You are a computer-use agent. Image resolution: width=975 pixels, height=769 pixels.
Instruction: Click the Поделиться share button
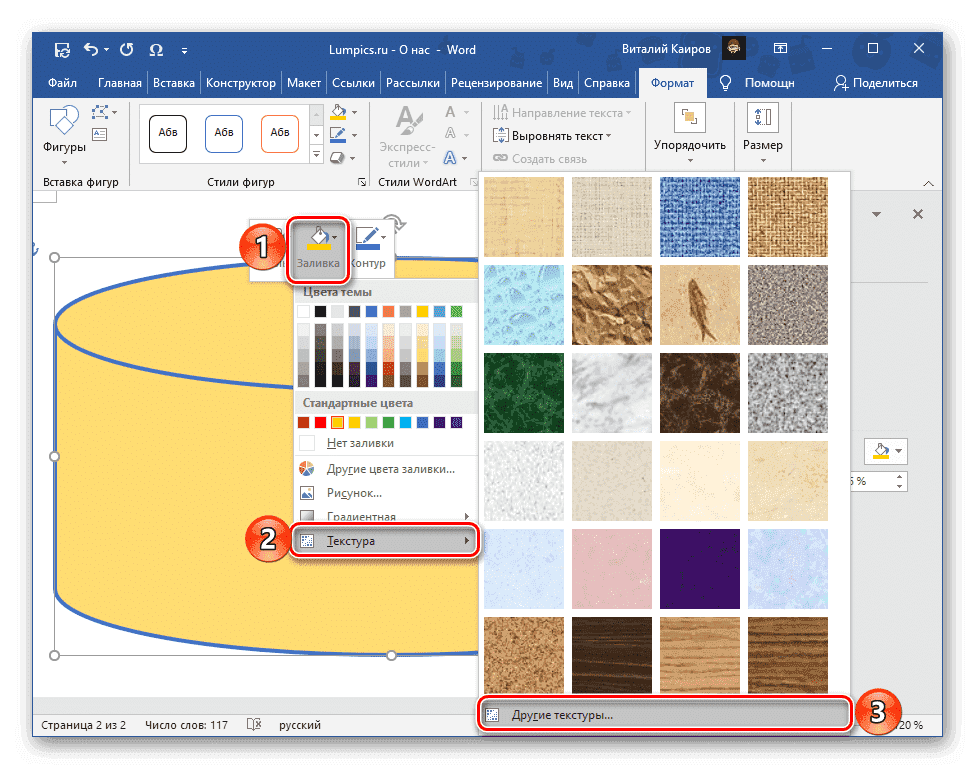tap(875, 84)
